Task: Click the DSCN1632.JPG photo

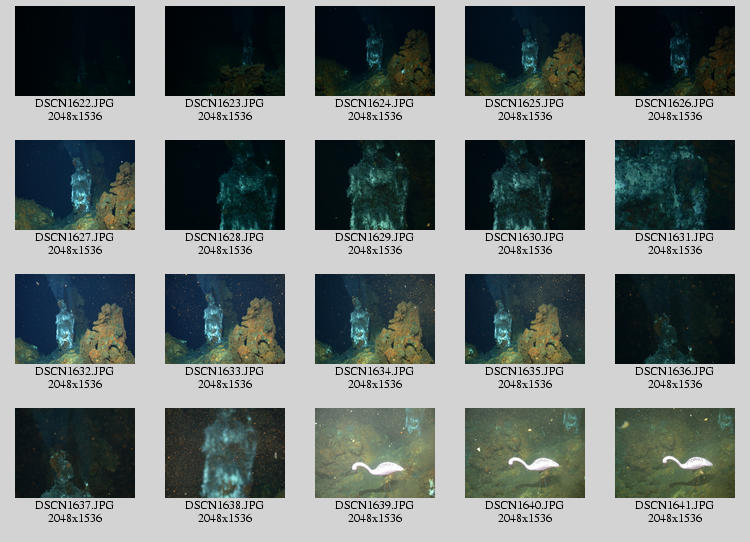Action: pos(75,319)
